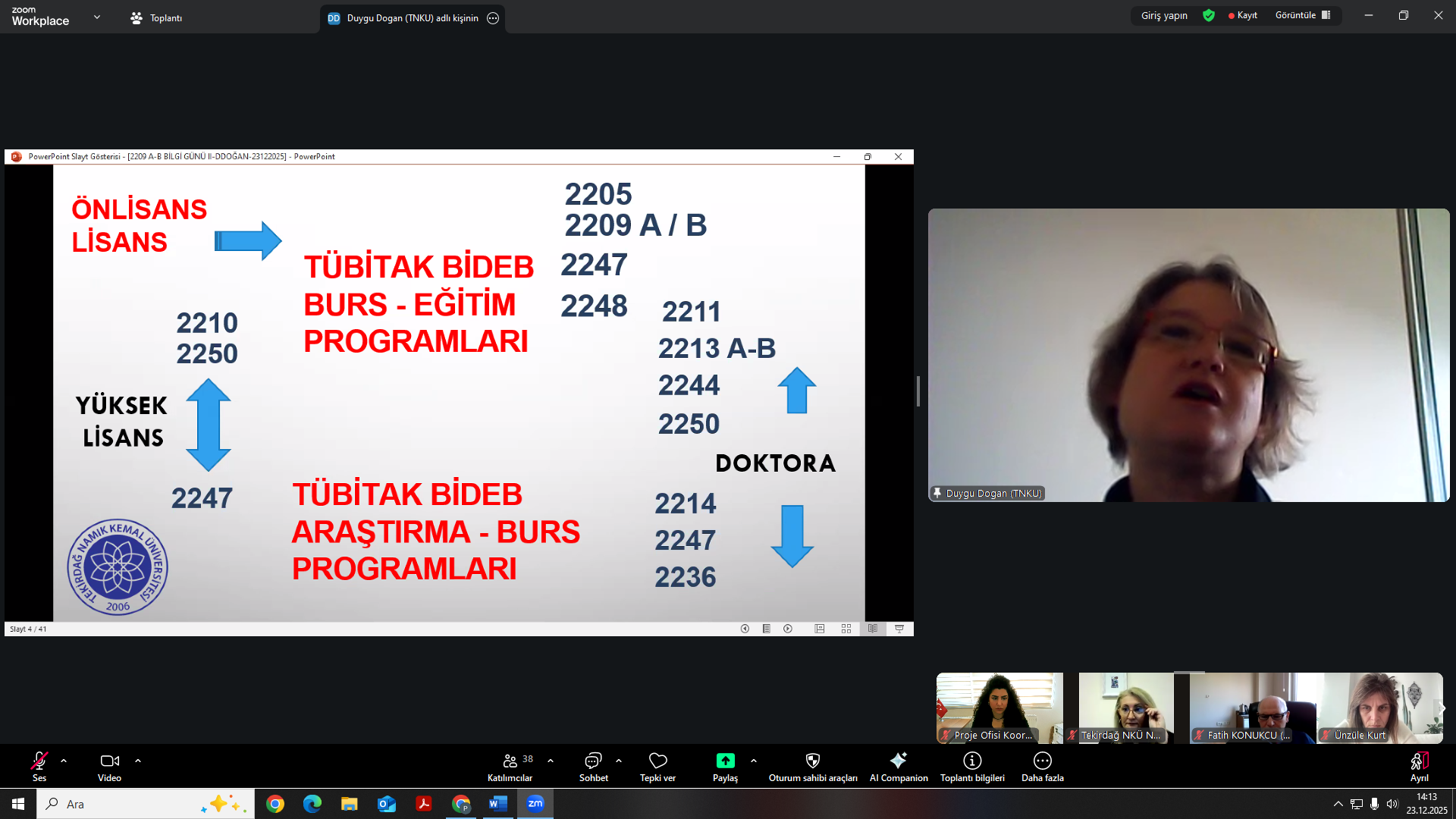Open Oturum sahibi araçları shield icon

coord(812,761)
